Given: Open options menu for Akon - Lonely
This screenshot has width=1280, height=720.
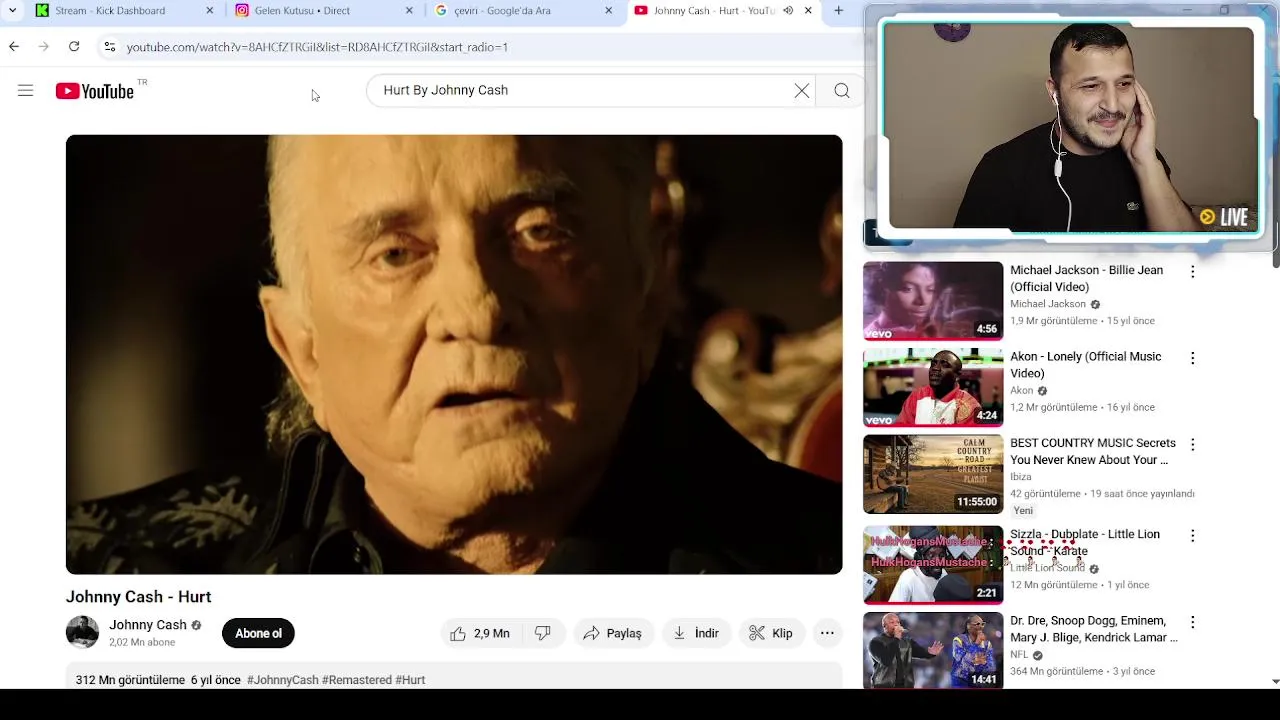Looking at the screenshot, I should (1192, 358).
